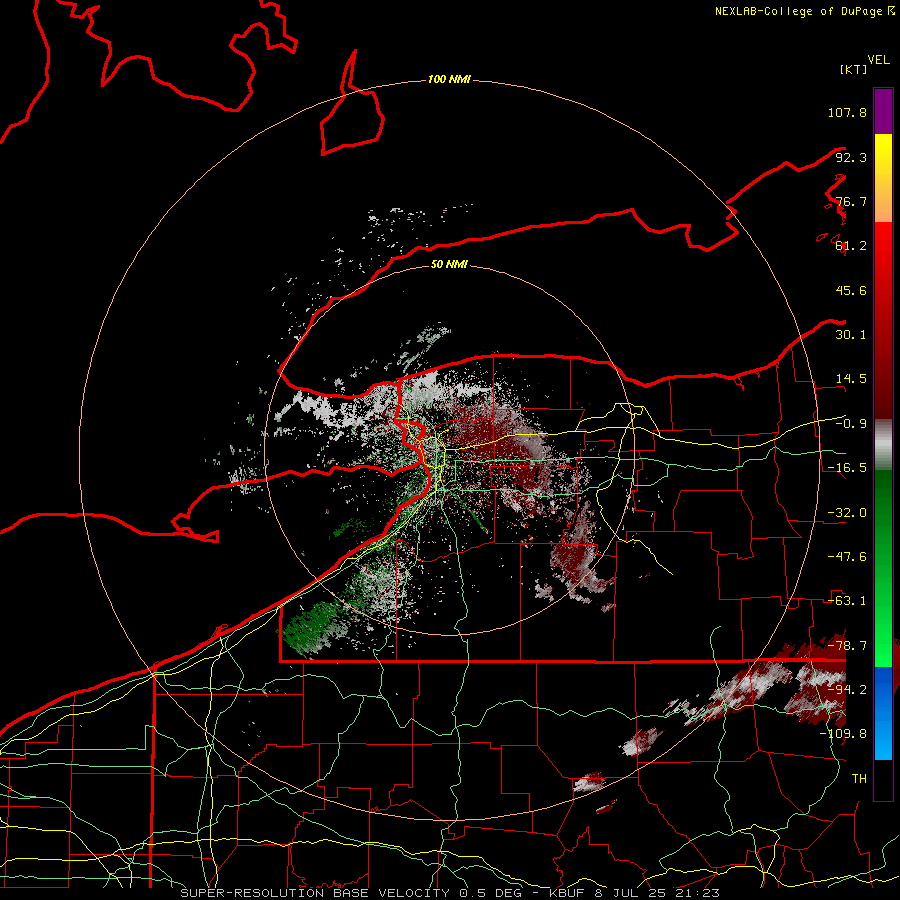
Task: Click the -47.6 legend value
Action: coord(847,557)
